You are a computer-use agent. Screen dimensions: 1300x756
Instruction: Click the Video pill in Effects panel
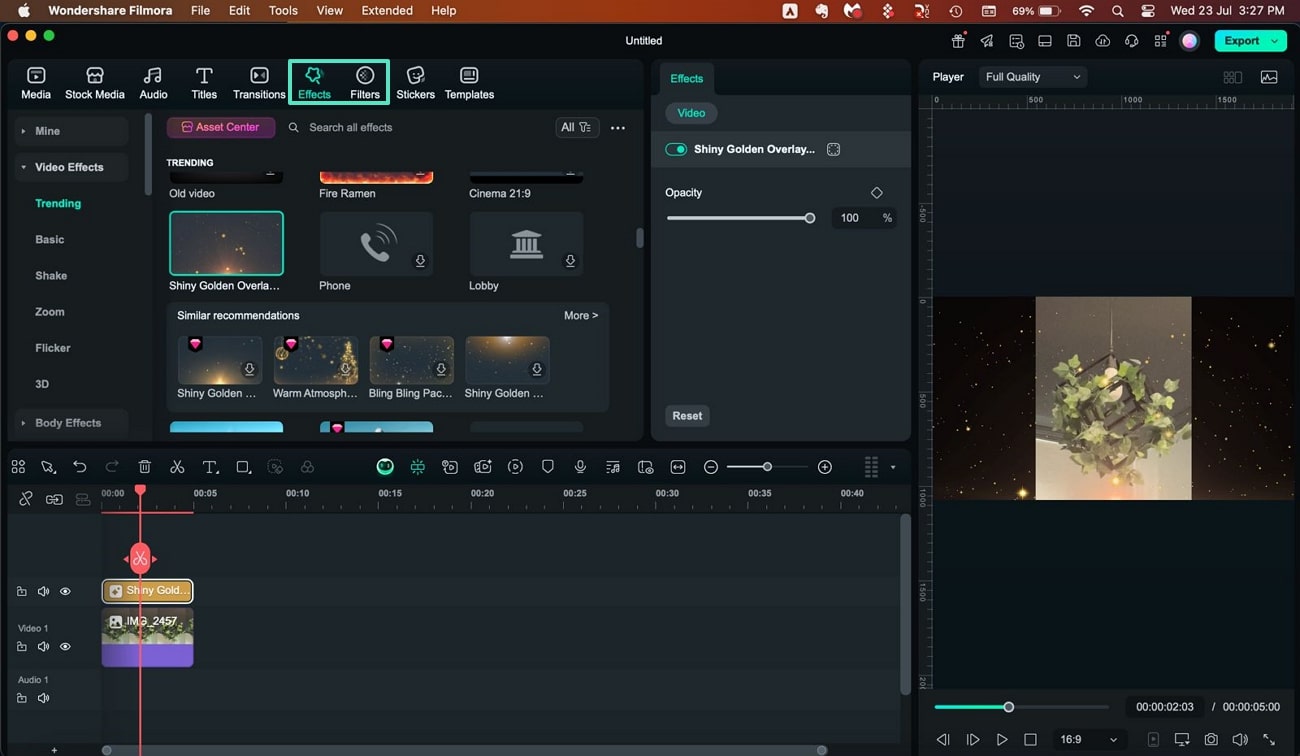click(x=691, y=113)
